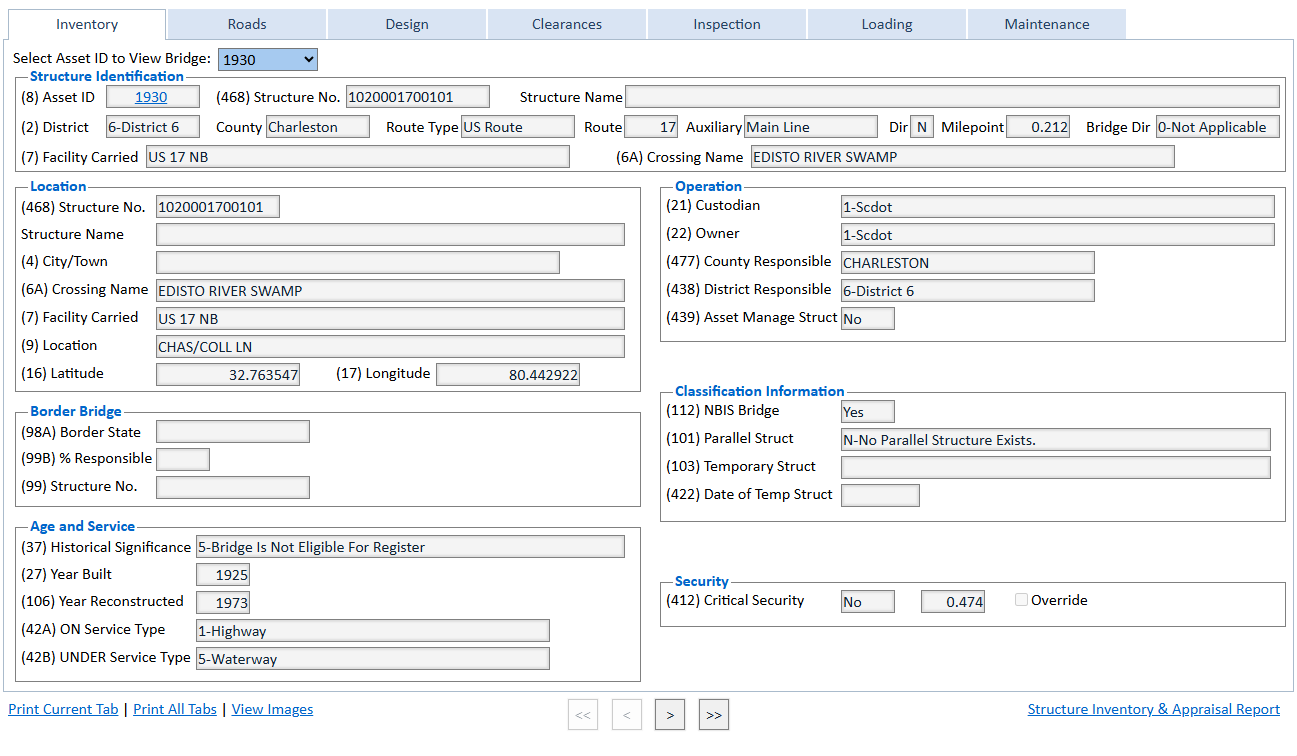Click Structure No. field in Structure Identification
The image size is (1297, 756).
tap(418, 97)
